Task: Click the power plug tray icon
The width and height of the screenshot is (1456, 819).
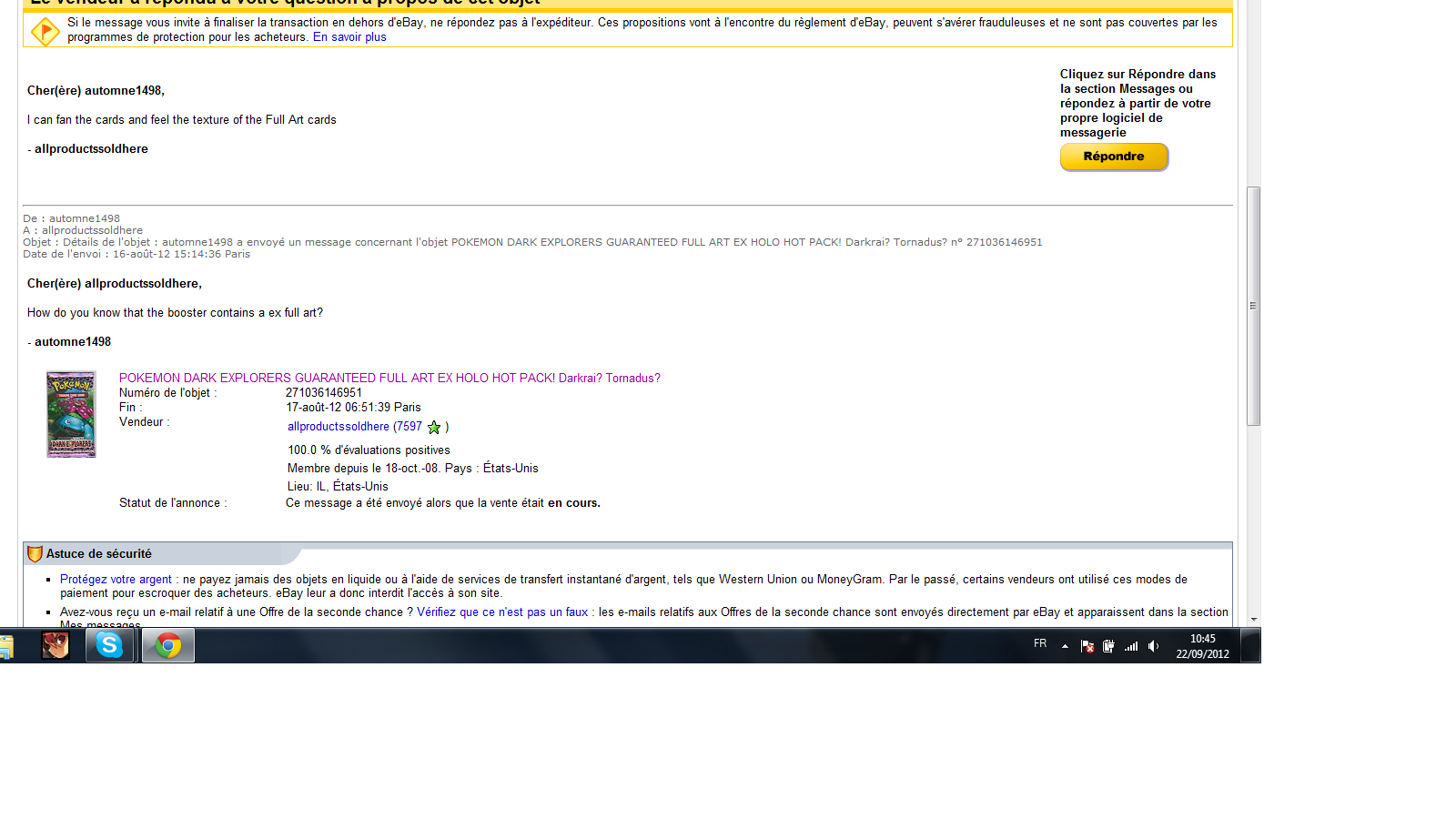Action: [x=1108, y=646]
